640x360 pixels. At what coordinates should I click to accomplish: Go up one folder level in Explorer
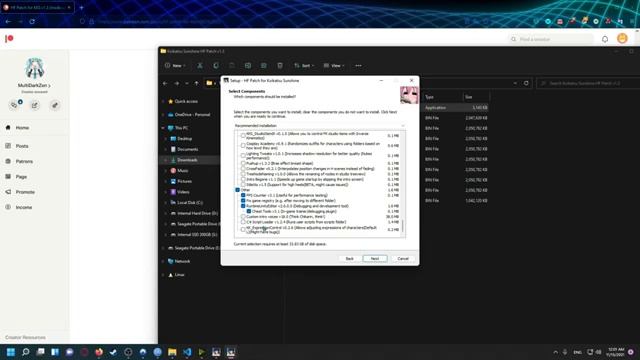(x=196, y=83)
